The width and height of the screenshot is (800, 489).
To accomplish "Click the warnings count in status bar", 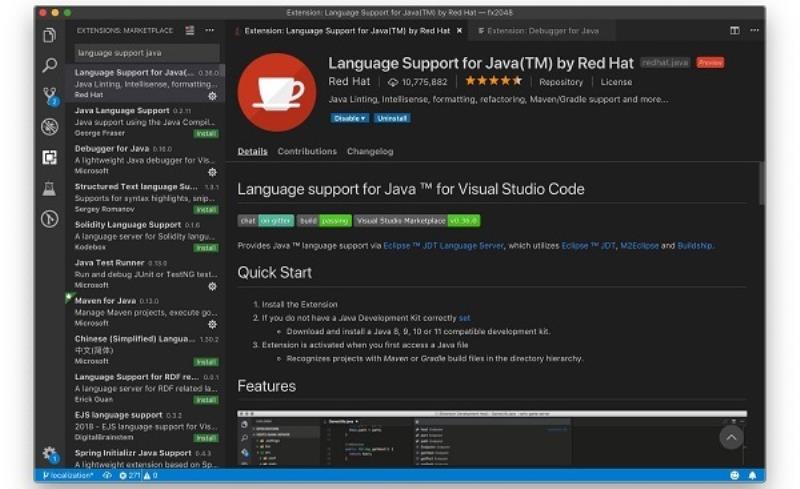I will click(151, 475).
